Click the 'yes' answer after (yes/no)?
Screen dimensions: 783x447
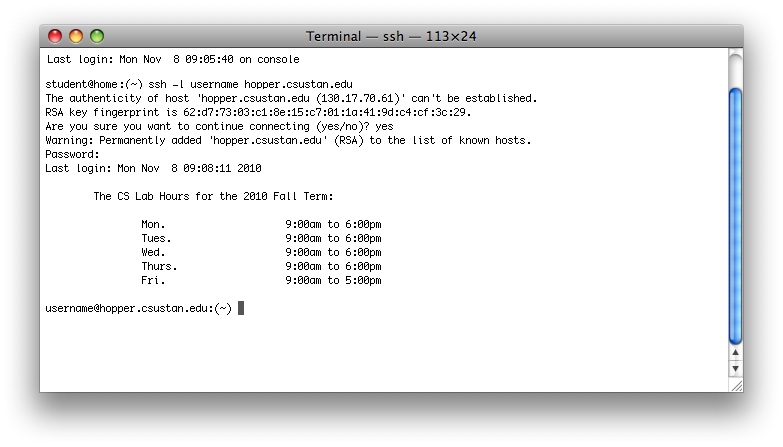point(385,126)
